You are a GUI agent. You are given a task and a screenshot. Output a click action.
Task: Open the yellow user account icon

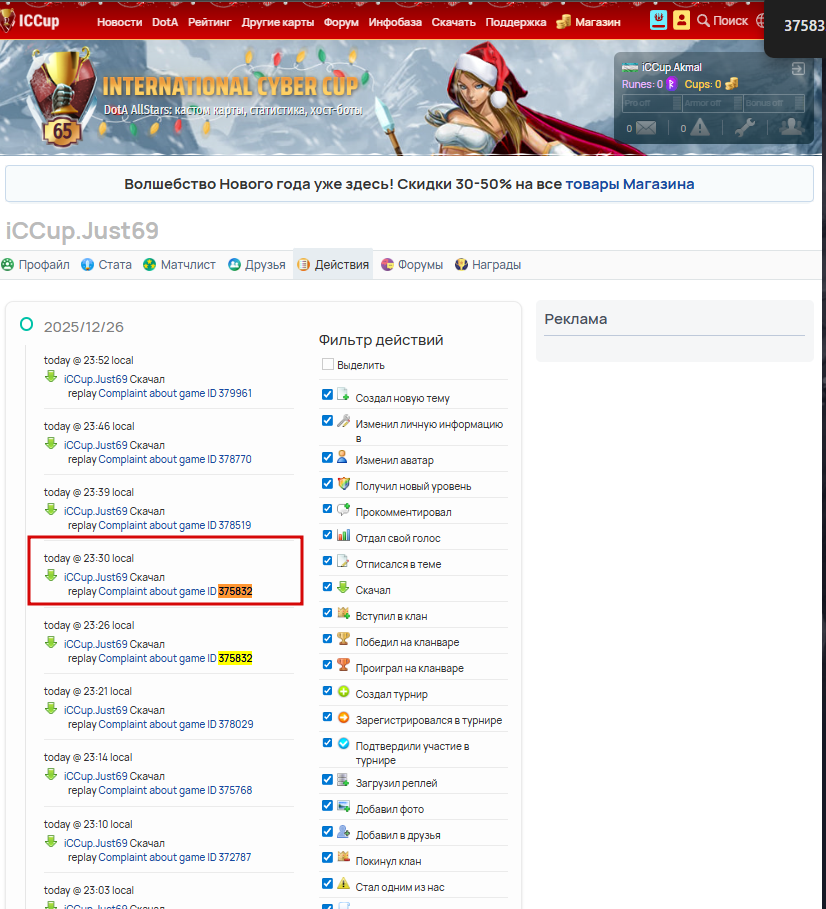681,20
